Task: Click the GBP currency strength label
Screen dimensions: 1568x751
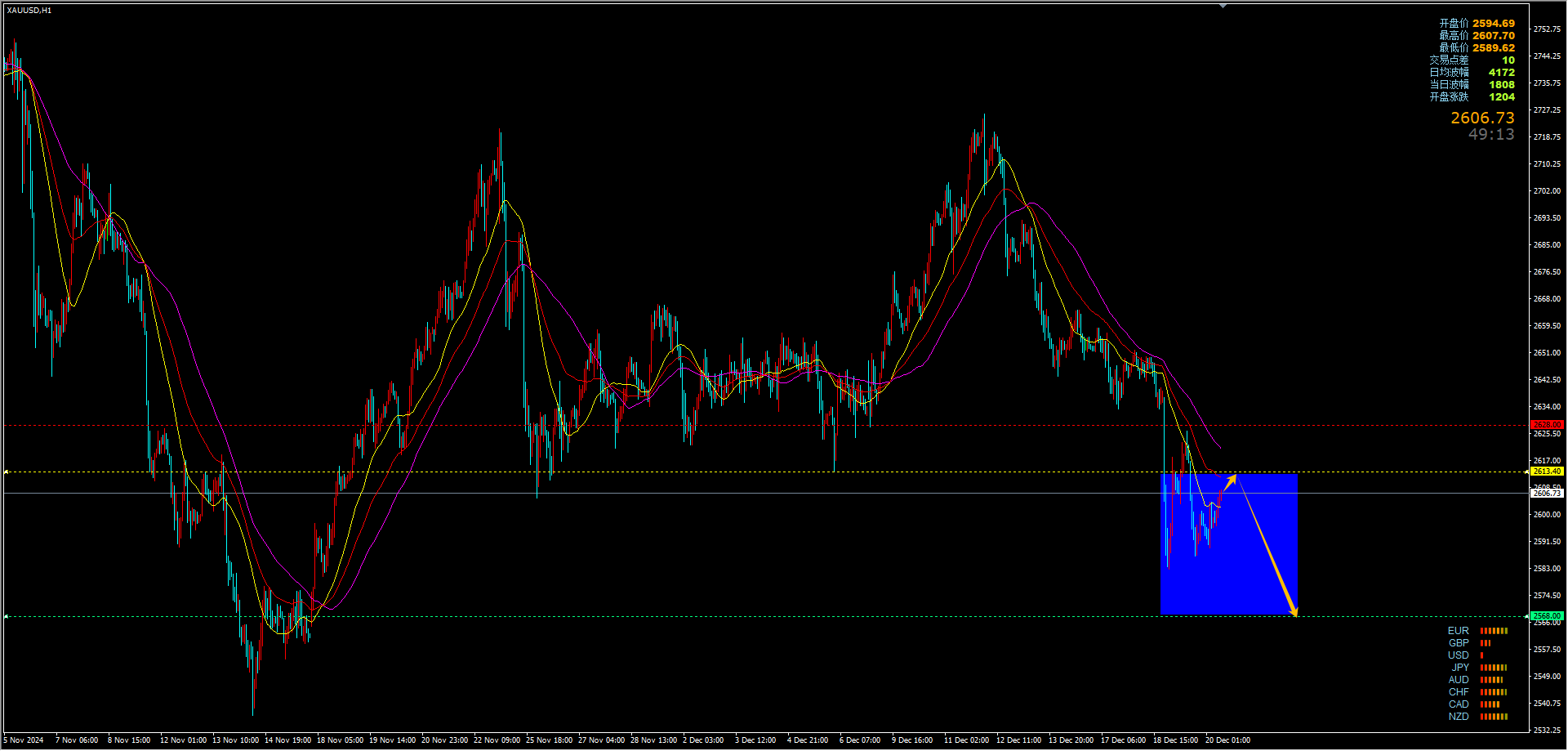Action: pyautogui.click(x=1459, y=643)
